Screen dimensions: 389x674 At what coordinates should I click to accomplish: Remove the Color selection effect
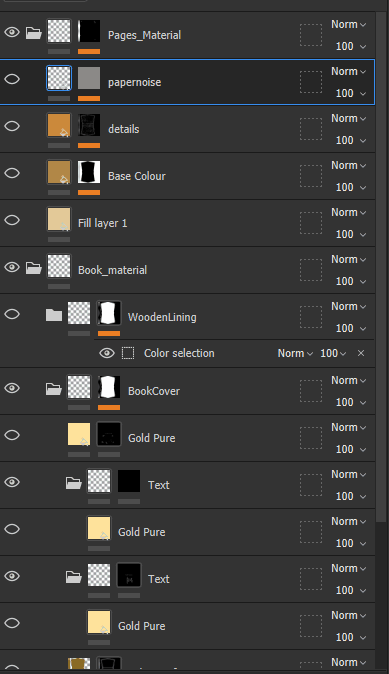[x=361, y=353]
